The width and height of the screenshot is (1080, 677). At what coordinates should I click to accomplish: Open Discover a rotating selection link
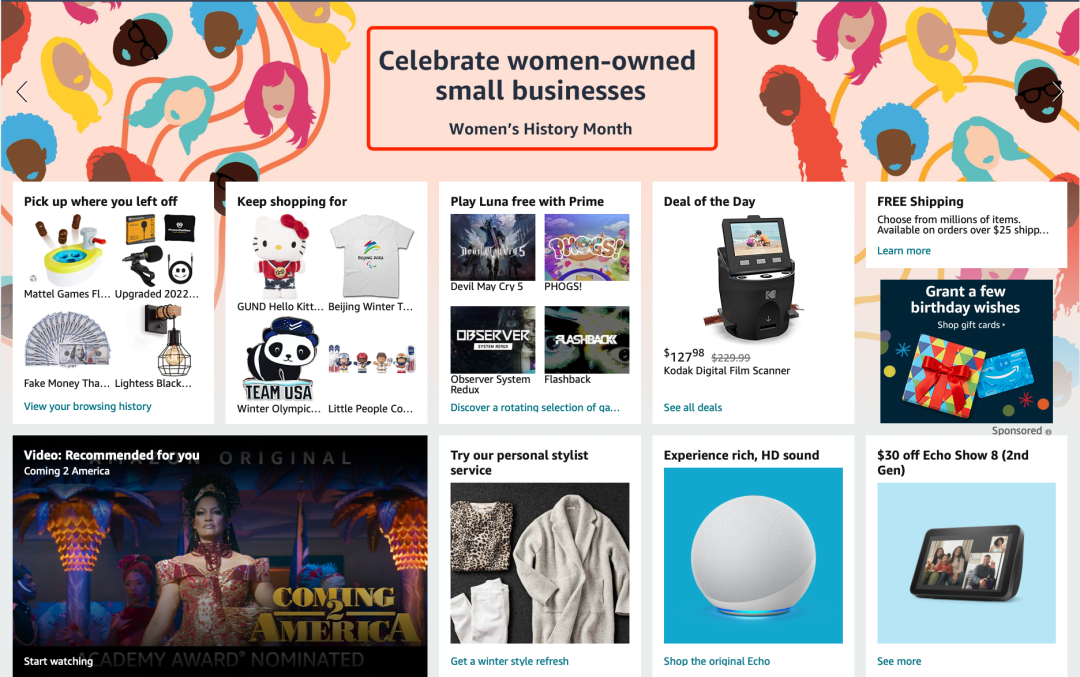tap(535, 408)
